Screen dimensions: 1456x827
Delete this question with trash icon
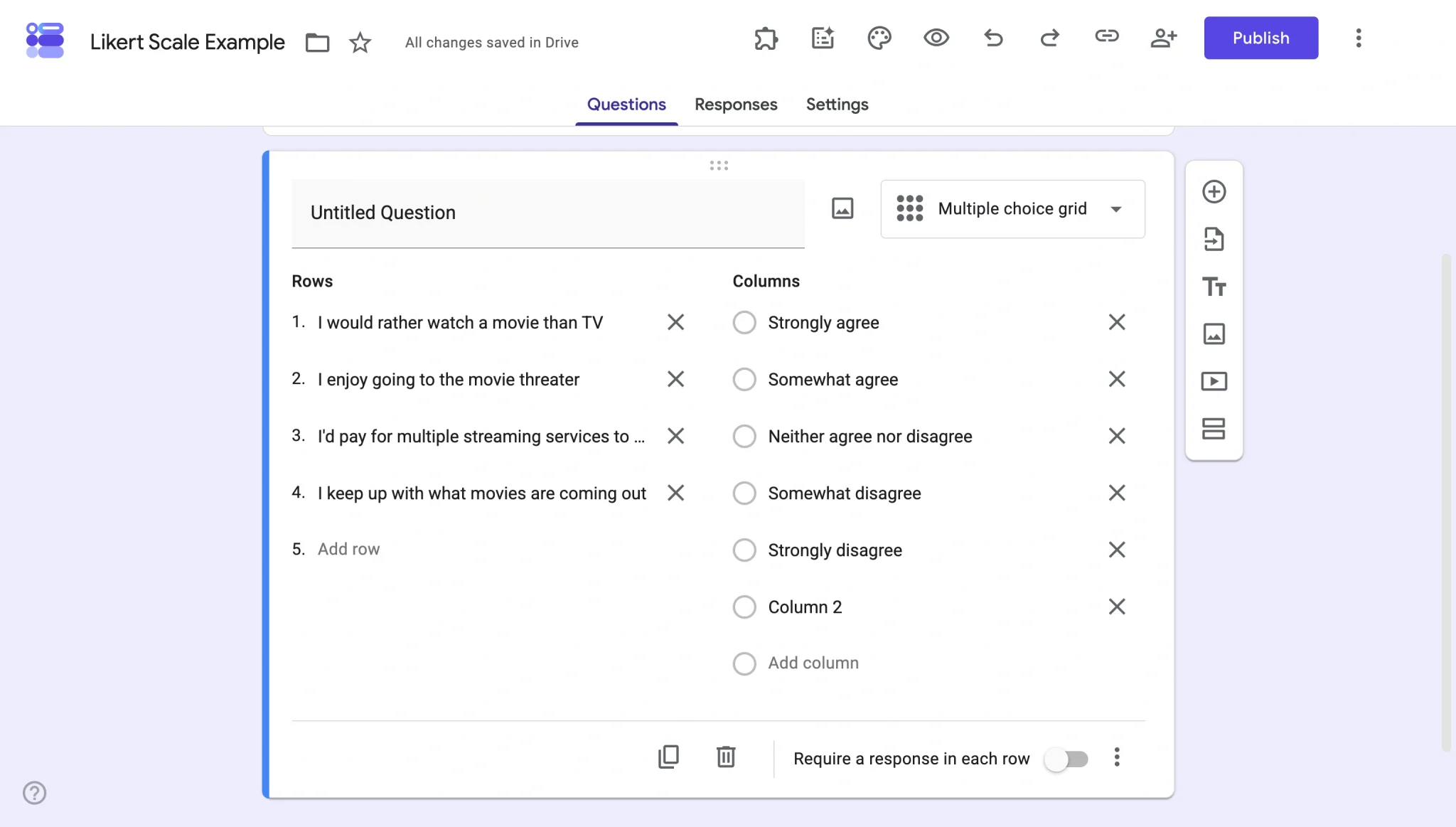[x=726, y=757]
